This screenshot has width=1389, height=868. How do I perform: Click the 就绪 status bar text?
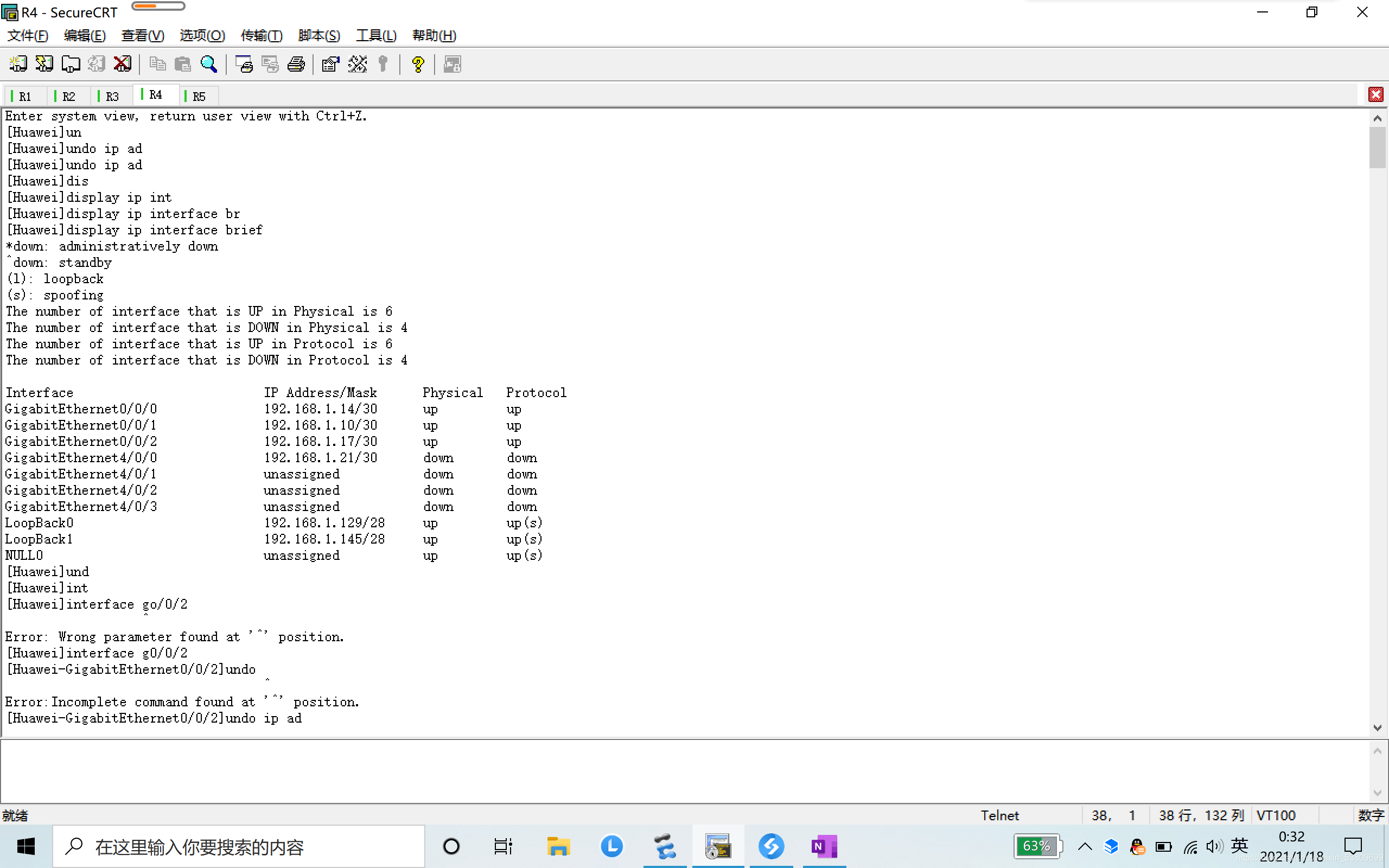point(15,815)
